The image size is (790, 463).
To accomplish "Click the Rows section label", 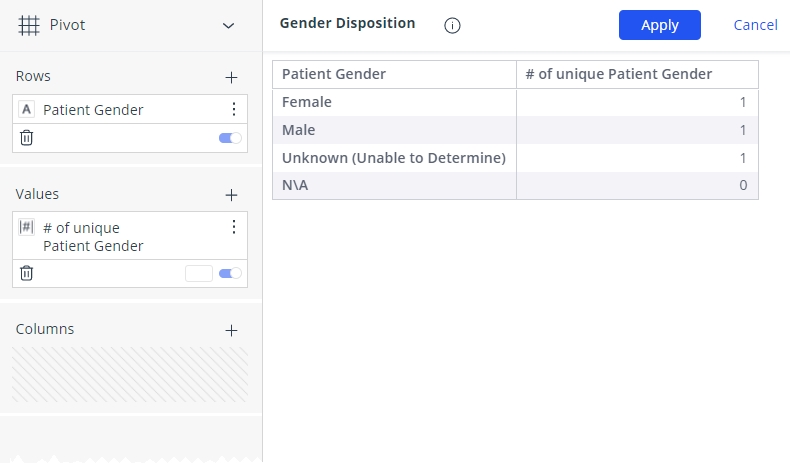I will [33, 76].
